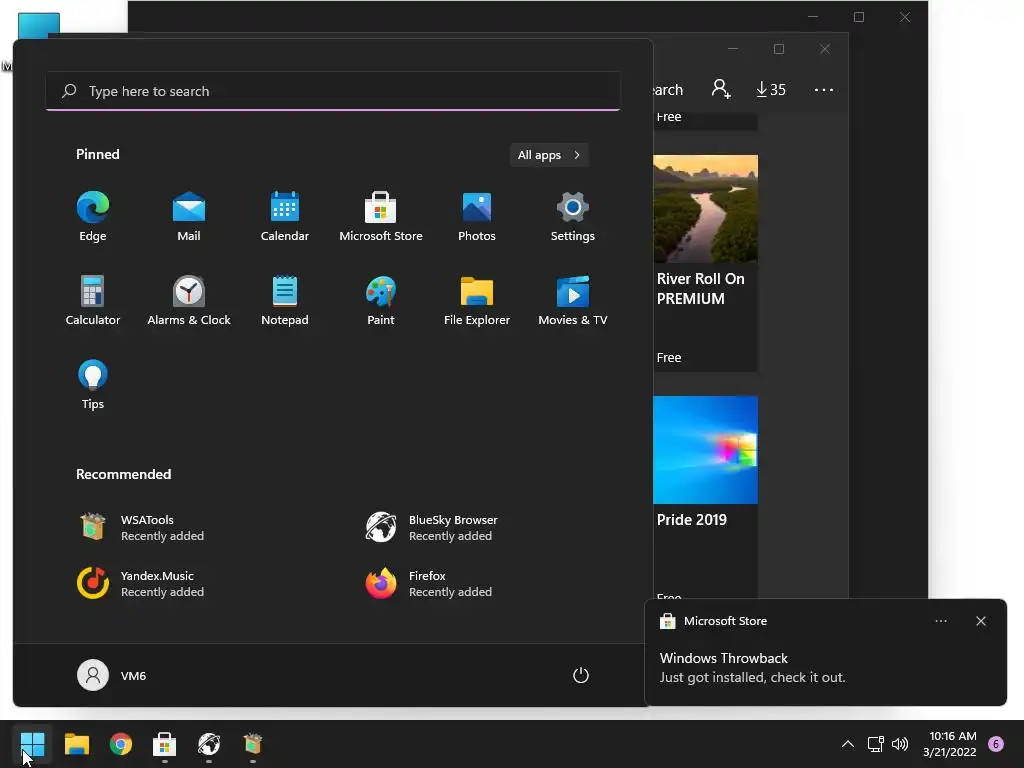The image size is (1024, 768).
Task: Open Store downloads showing 35
Action: (x=771, y=89)
